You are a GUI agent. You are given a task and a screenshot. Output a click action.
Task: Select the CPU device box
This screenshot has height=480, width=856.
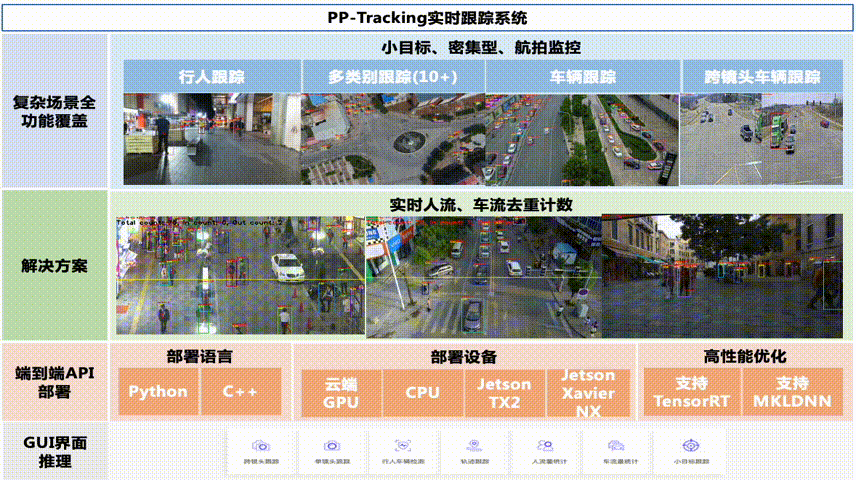pyautogui.click(x=423, y=393)
